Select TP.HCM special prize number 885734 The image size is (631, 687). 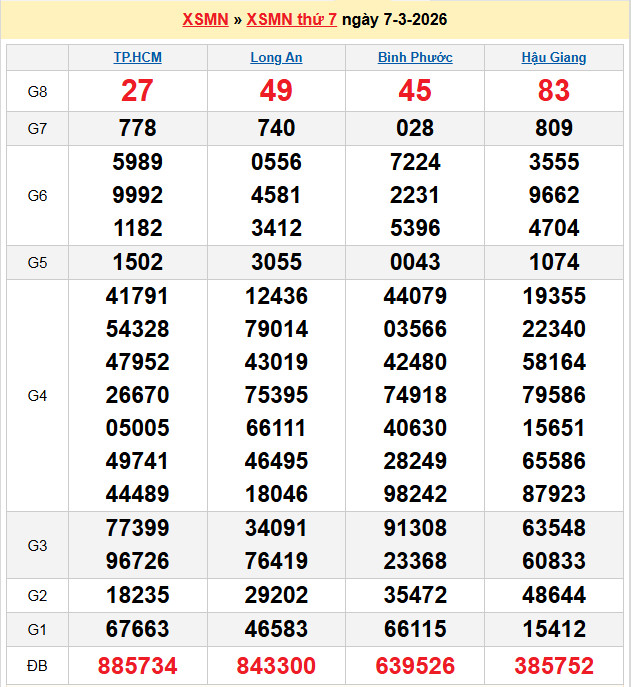pos(137,666)
